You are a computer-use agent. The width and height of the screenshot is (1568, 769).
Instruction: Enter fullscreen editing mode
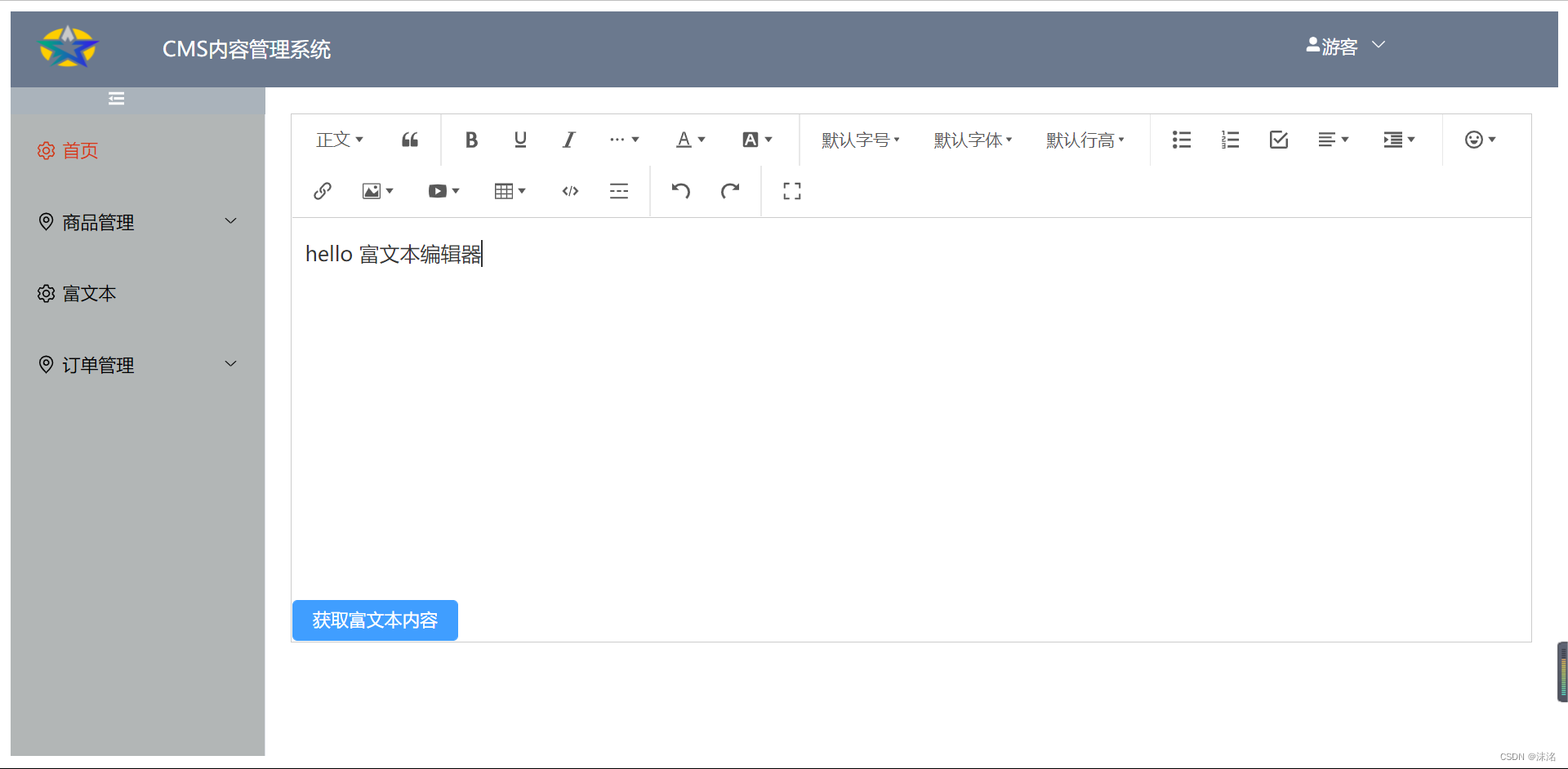click(x=791, y=190)
